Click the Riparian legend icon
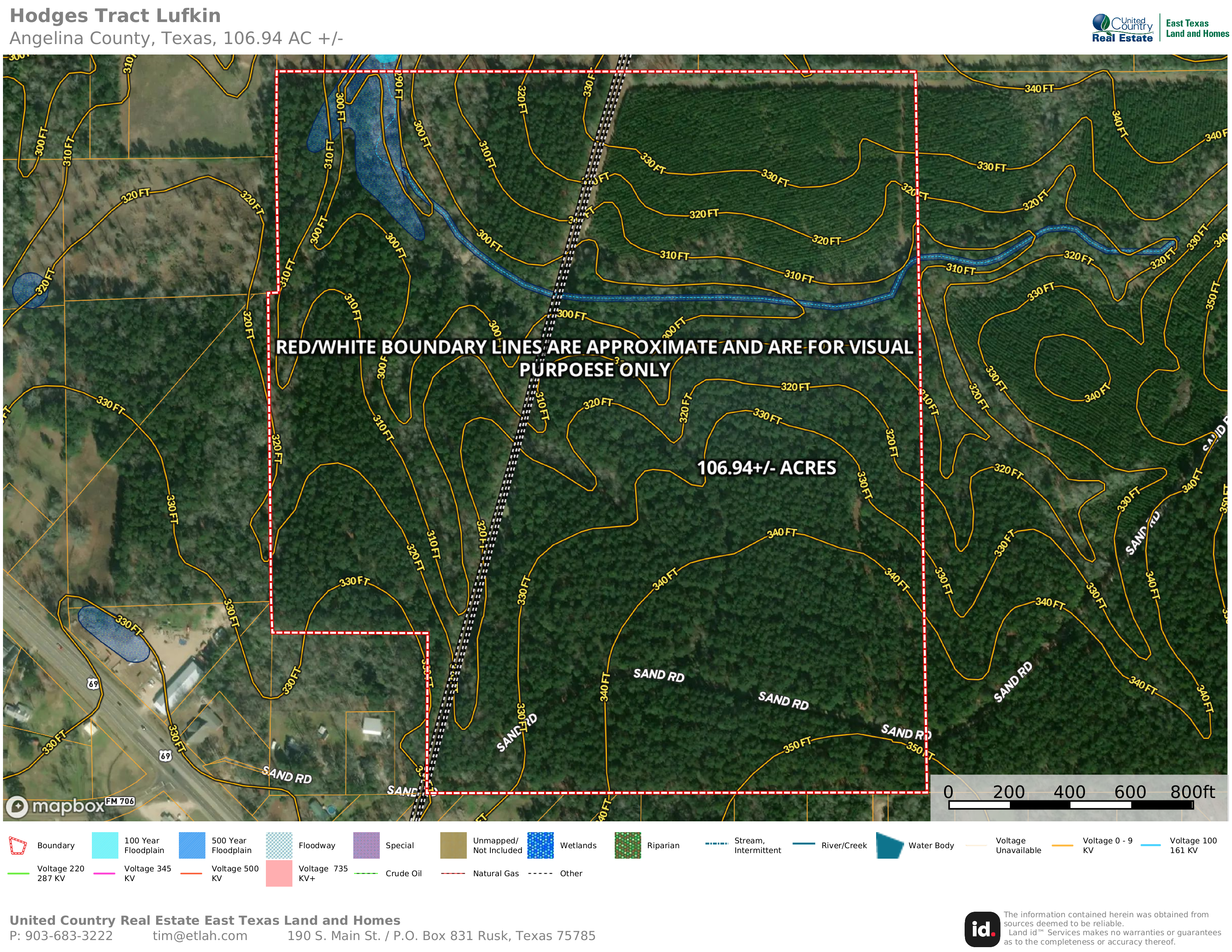Screen dimensions: 1232x952 [x=627, y=845]
